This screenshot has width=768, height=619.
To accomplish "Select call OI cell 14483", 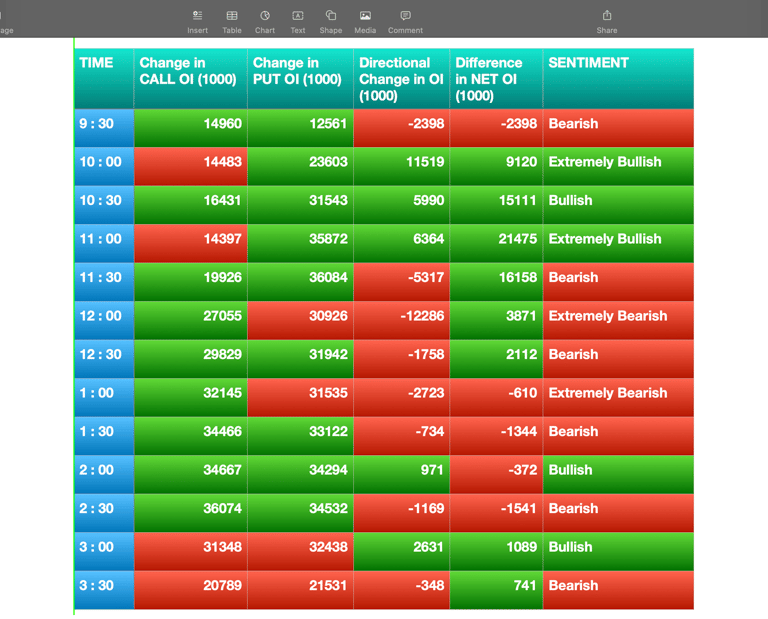I will click(191, 167).
